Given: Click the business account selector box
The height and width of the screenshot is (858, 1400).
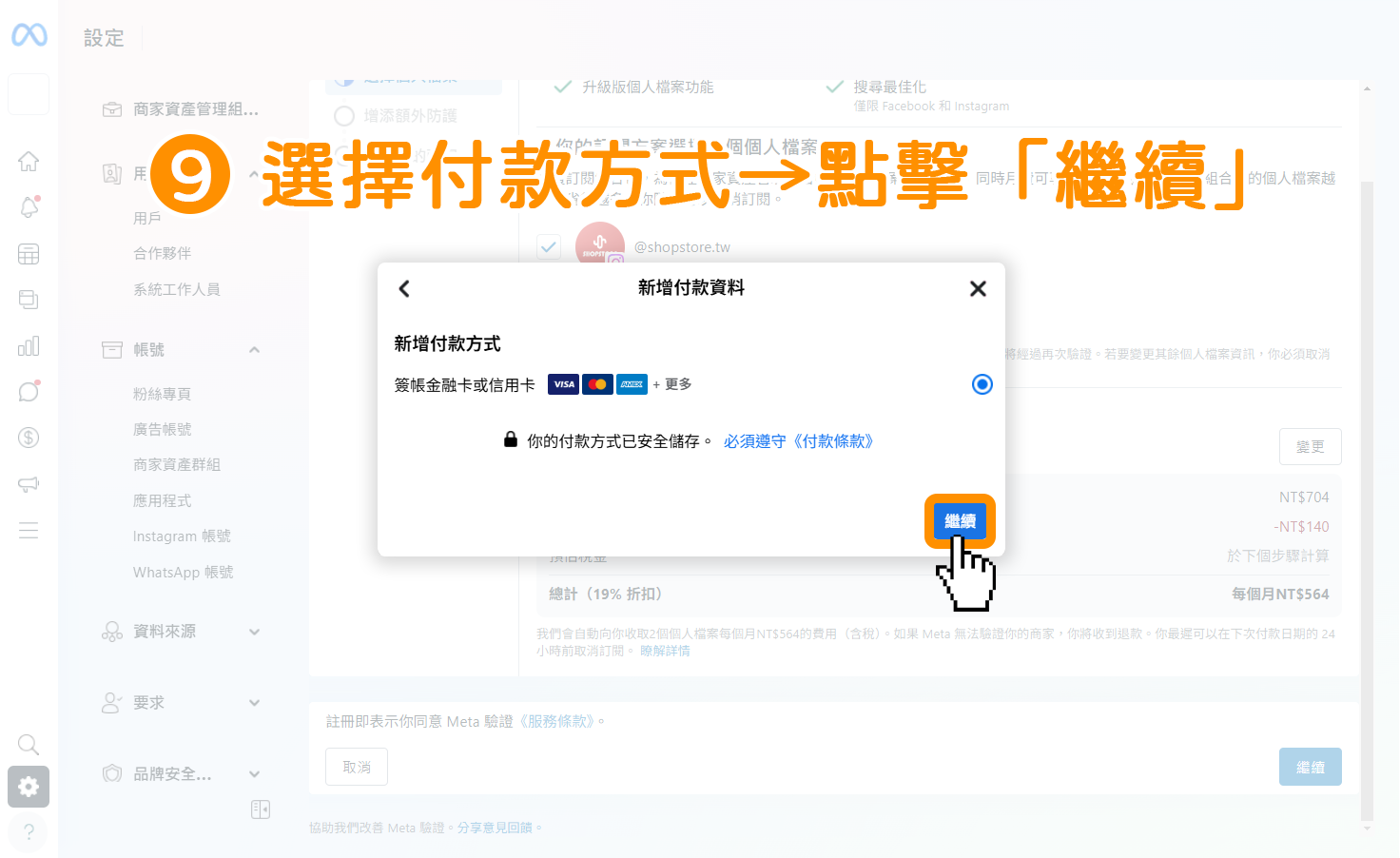Looking at the screenshot, I should tap(29, 94).
